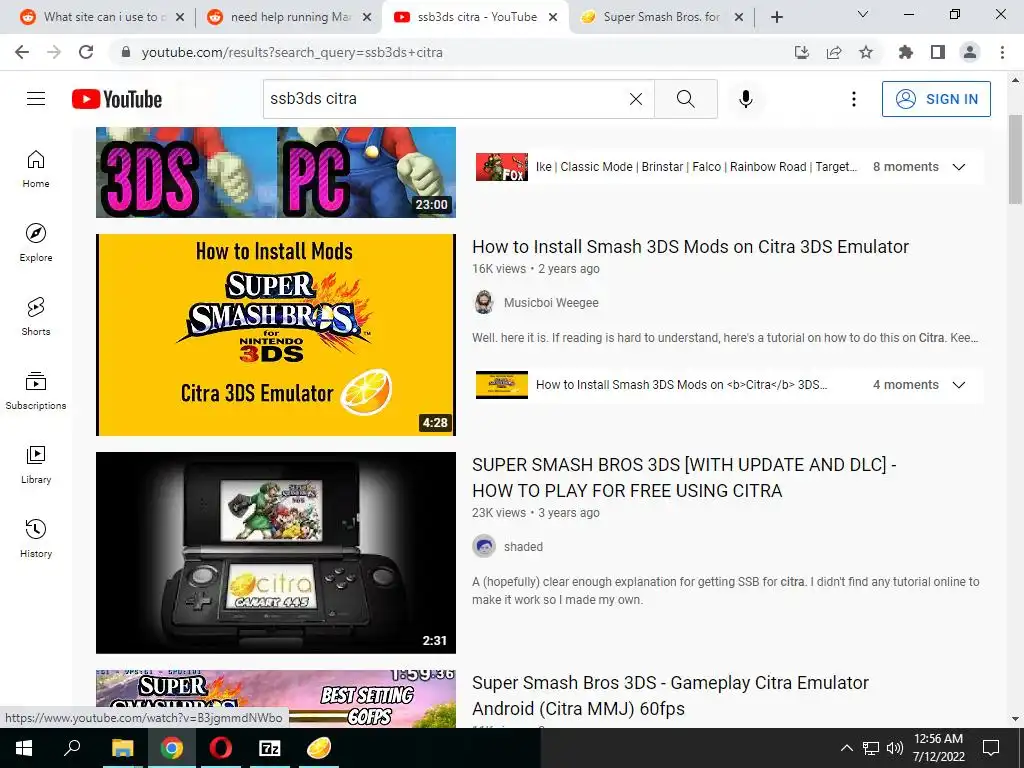Open Subscriptions in the sidebar
This screenshot has height=768, width=1024.
pos(36,390)
